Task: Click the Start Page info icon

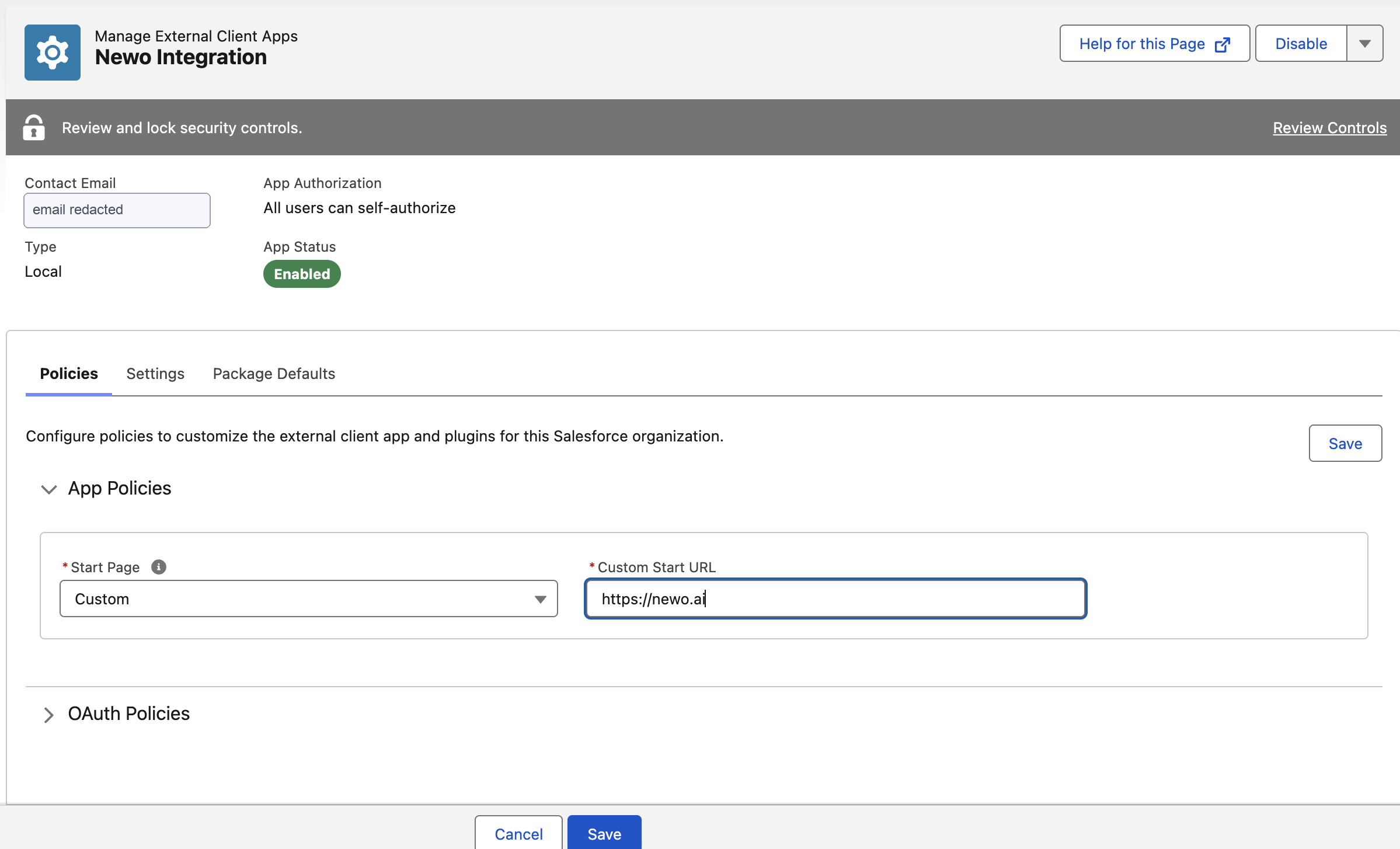Action: pyautogui.click(x=159, y=567)
